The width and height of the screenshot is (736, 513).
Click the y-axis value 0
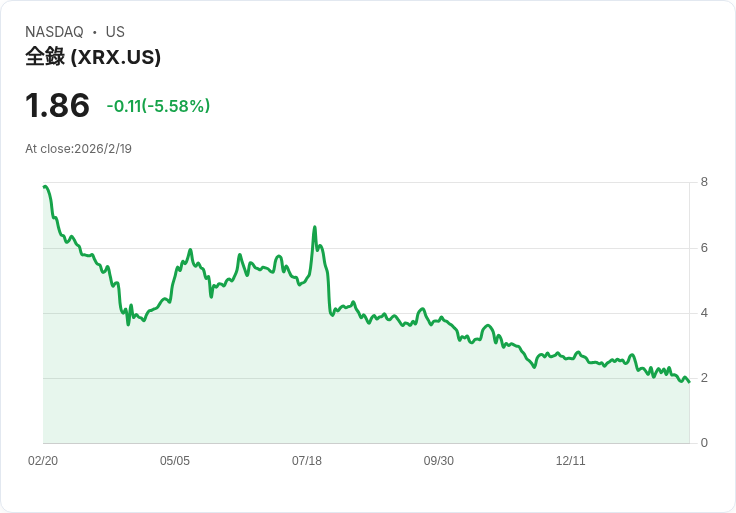(705, 443)
